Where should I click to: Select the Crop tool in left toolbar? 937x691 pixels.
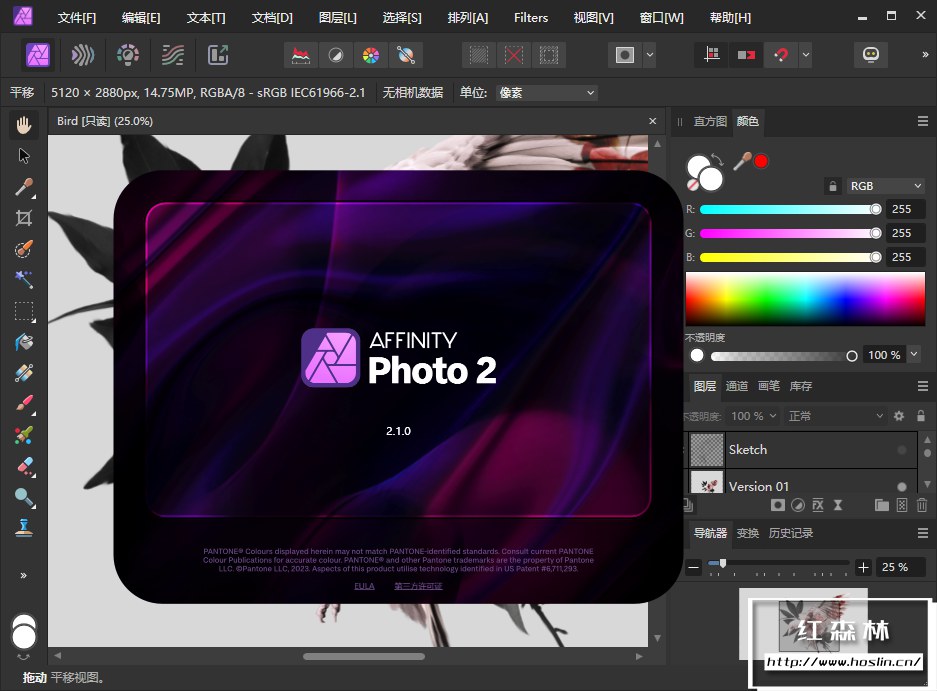tap(24, 218)
